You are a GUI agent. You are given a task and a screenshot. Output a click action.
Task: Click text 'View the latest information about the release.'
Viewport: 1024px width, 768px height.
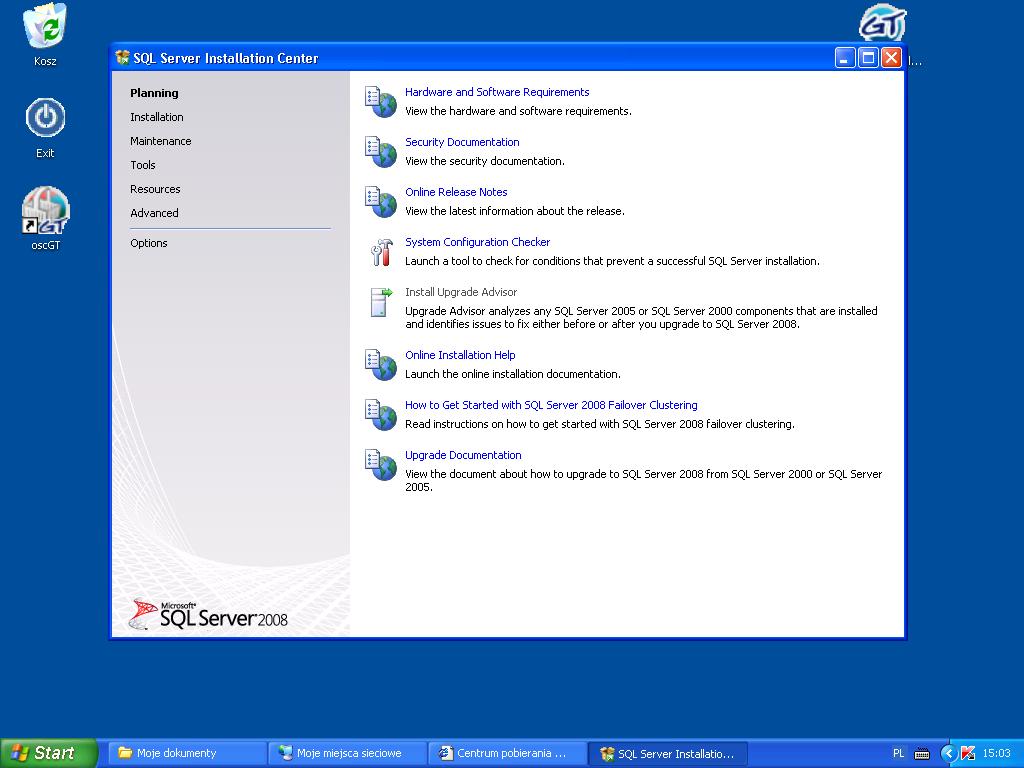(515, 211)
